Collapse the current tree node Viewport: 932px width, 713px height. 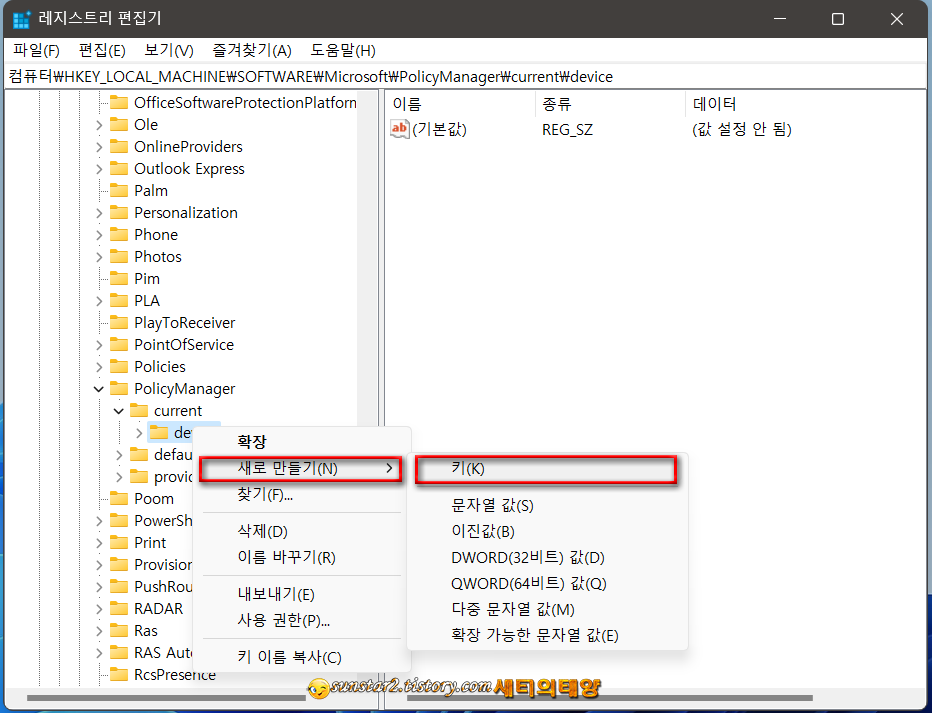(118, 410)
